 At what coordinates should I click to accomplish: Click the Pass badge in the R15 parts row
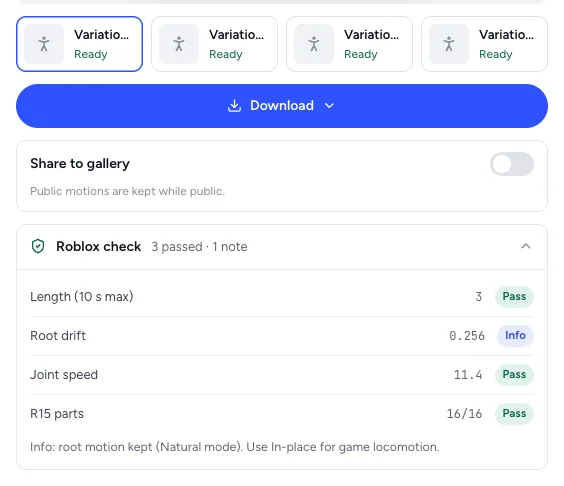coord(514,413)
